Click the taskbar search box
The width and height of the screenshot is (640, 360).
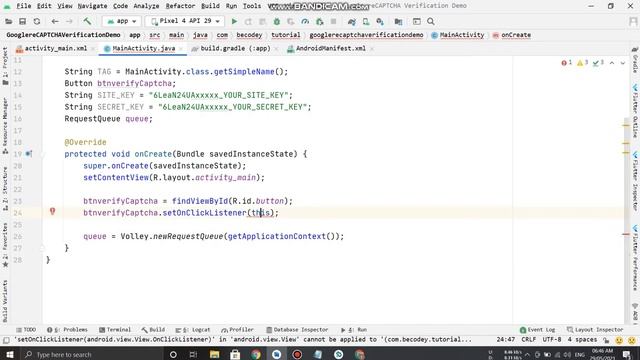pyautogui.click(x=91, y=354)
